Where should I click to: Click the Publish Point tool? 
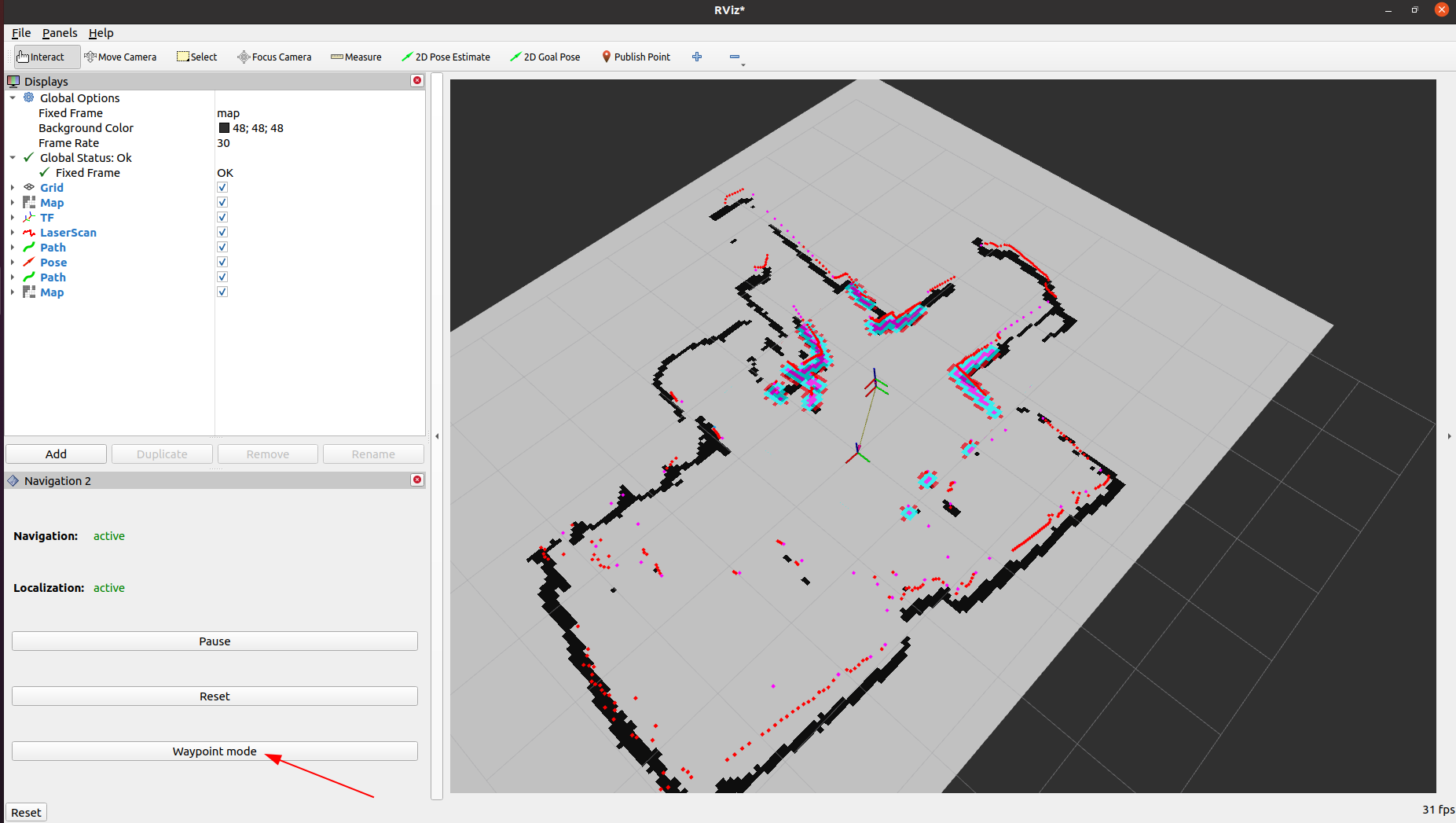[636, 57]
